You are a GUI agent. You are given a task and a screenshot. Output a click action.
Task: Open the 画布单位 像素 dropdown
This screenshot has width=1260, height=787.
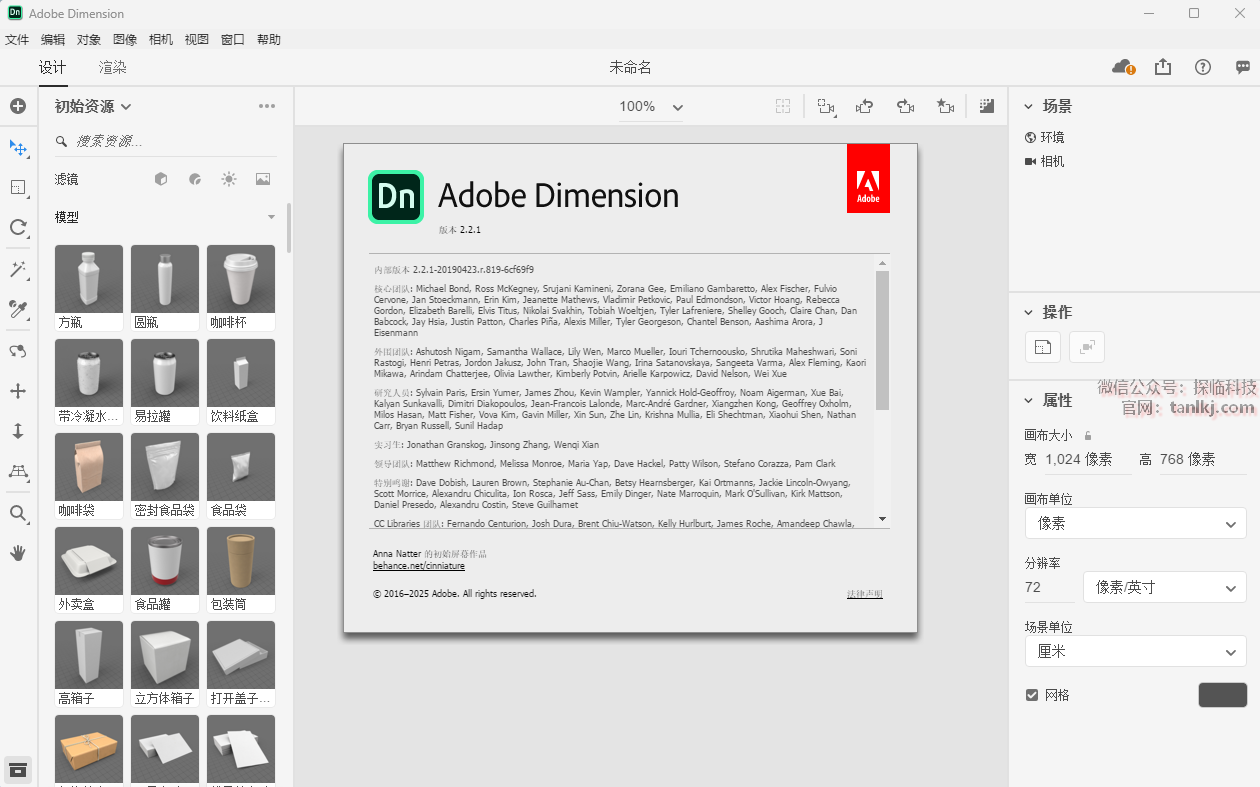1135,523
